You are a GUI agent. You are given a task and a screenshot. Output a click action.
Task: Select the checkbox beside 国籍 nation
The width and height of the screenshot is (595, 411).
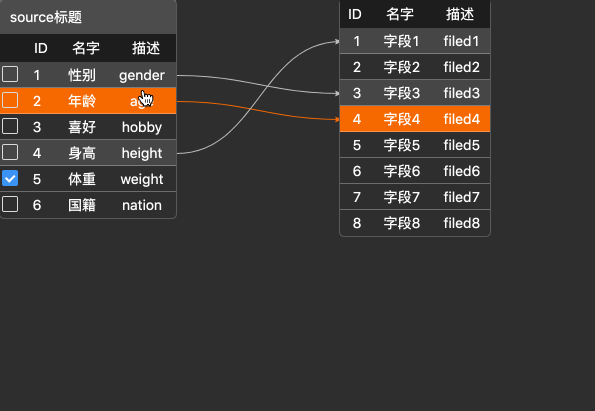pos(10,204)
